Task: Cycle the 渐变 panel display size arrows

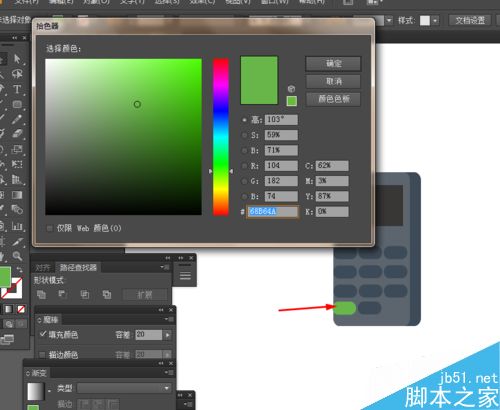Action: 28,373
